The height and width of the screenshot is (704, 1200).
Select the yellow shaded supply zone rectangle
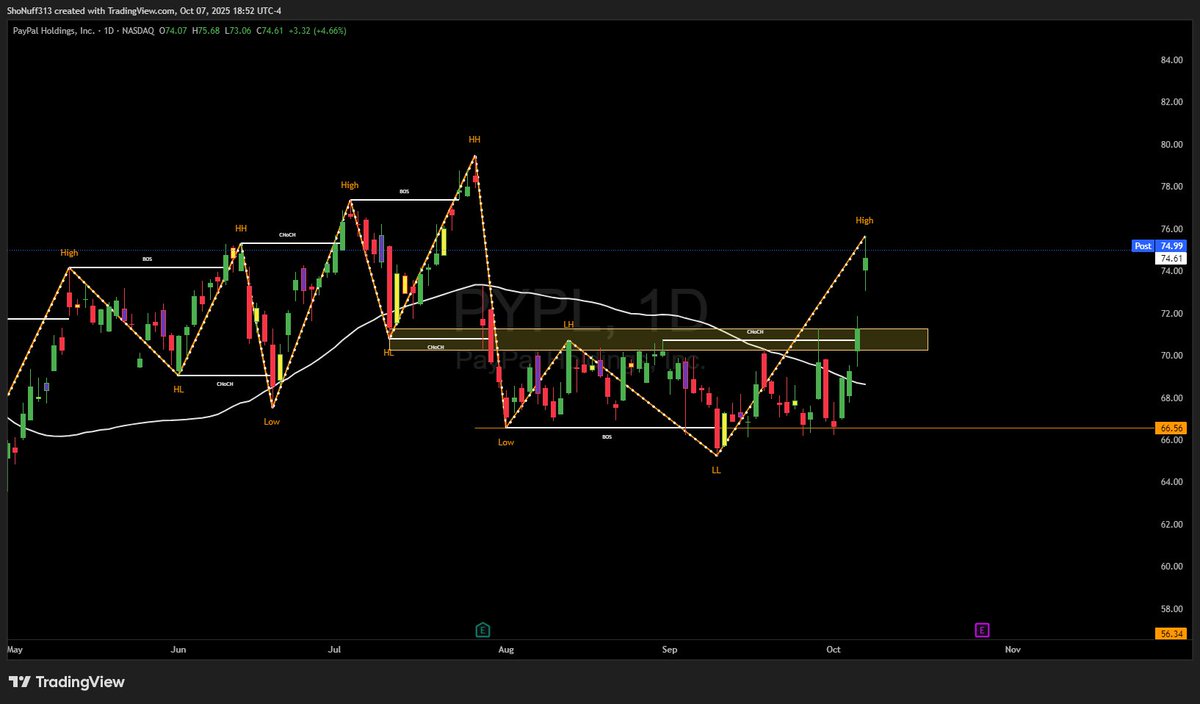coord(659,340)
